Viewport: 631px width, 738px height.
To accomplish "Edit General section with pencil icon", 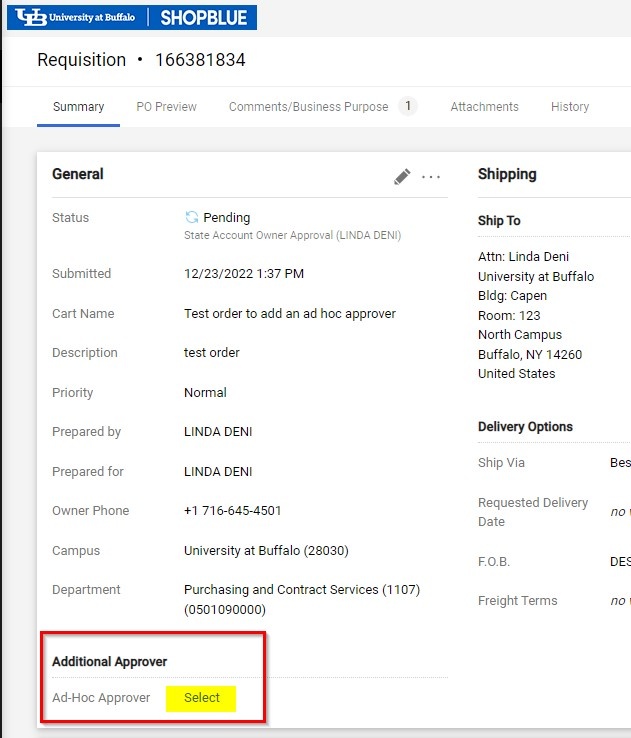I will 402,177.
